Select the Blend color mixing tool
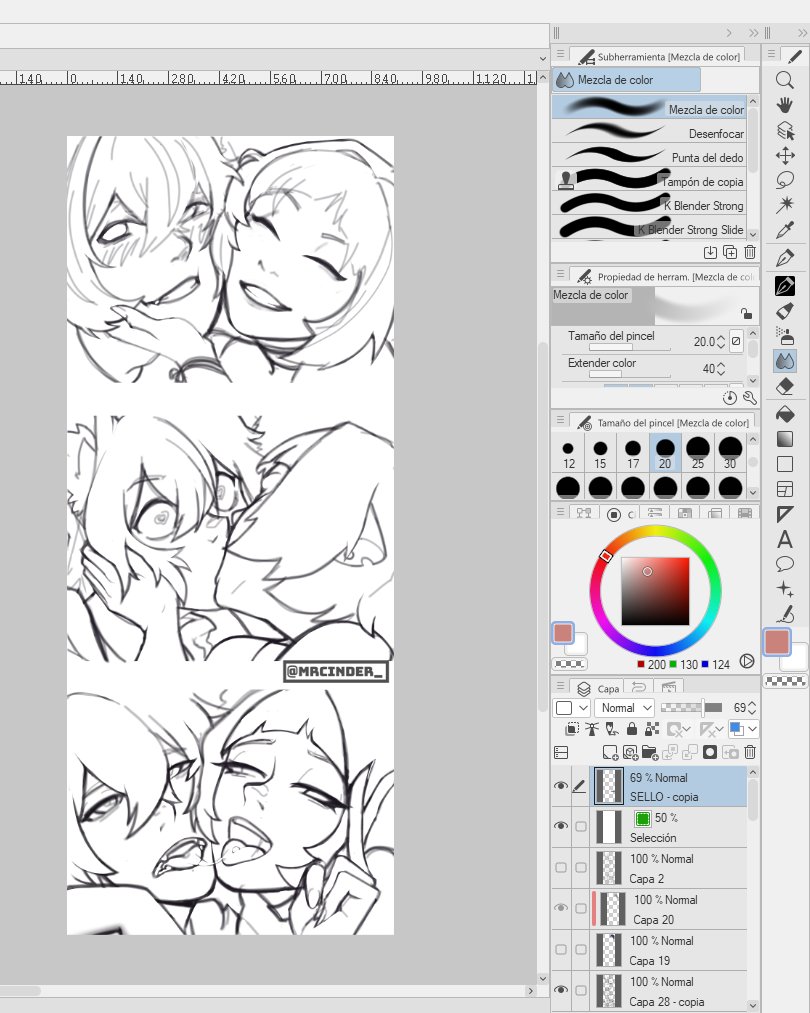The height and width of the screenshot is (1013, 810). 785,361
